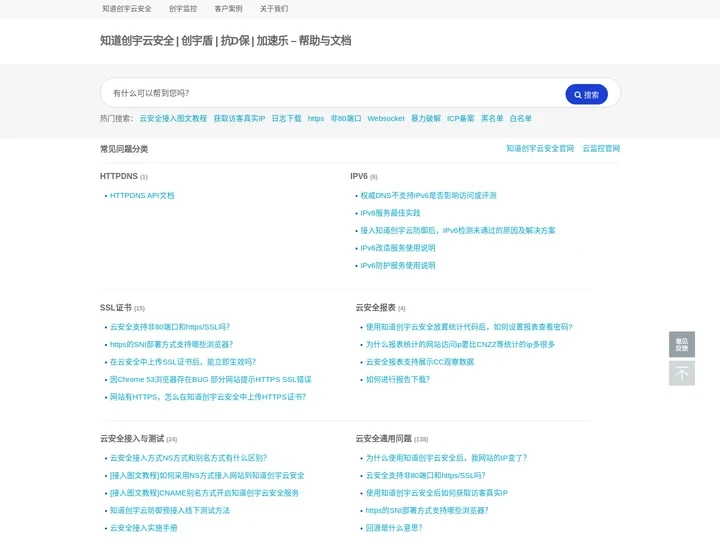Viewport: 720px width, 540px height.
Task: Visit the 云监控官网 link
Action: coord(601,148)
